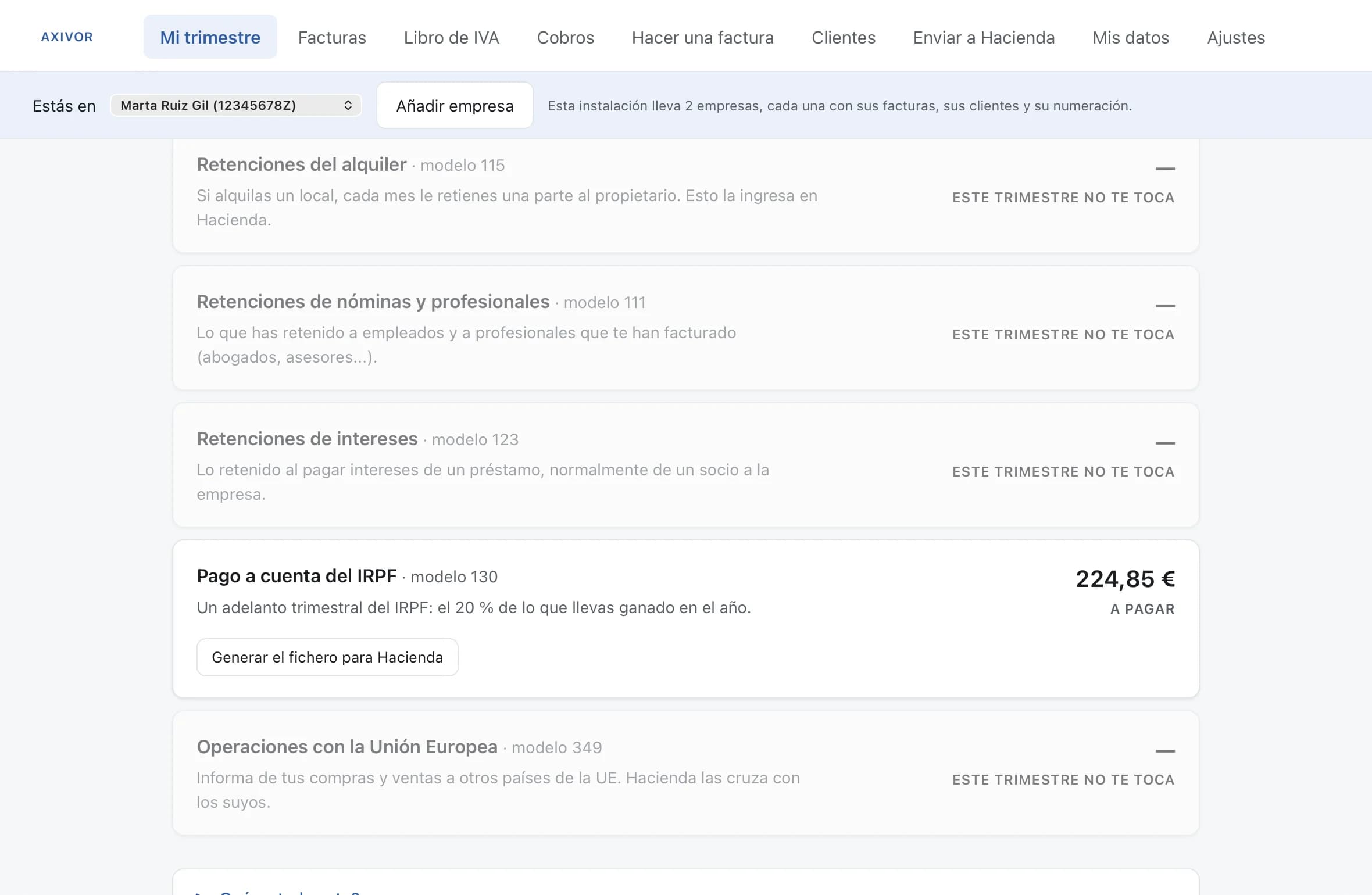Screen dimensions: 1372x895
Task: Select the 'Pago a cuenta del IRPF' heading
Action: (296, 576)
